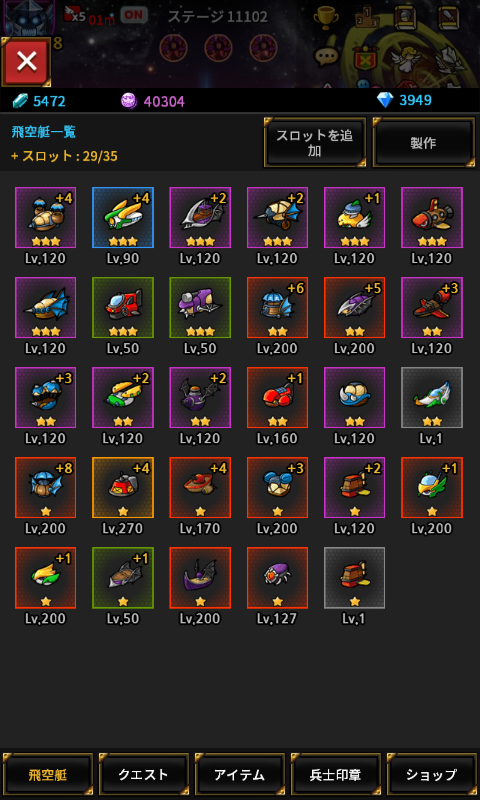Open the trophy achievements icon
Screen dimensions: 480x800
[323, 18]
